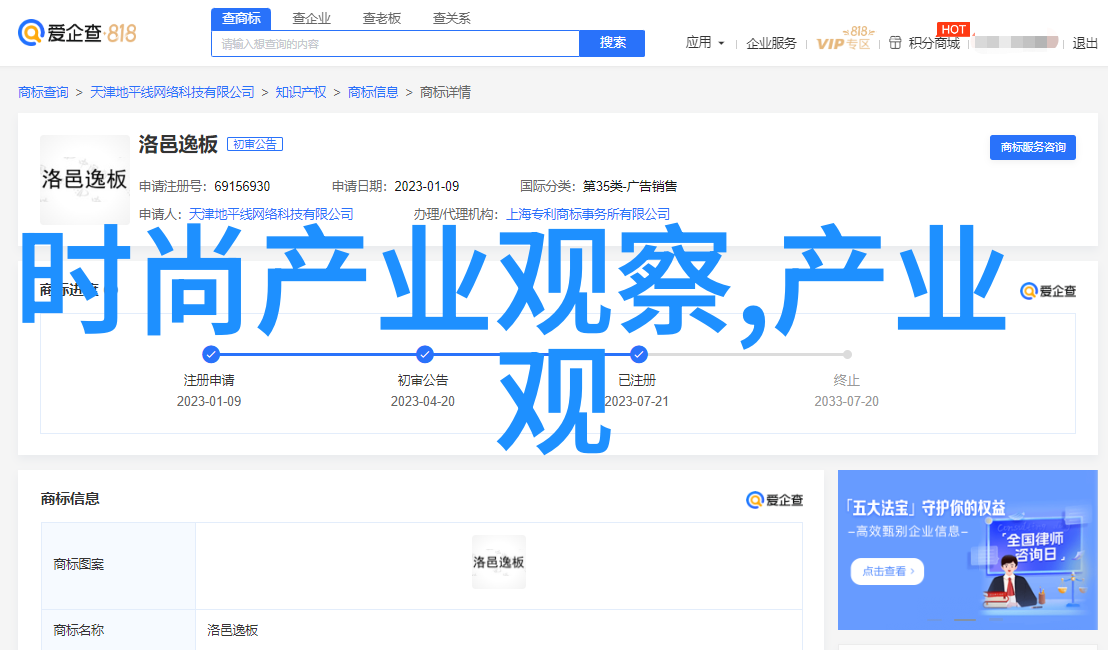Expand the 应用 dropdown menu
This screenshot has height=650, width=1108.
(705, 43)
